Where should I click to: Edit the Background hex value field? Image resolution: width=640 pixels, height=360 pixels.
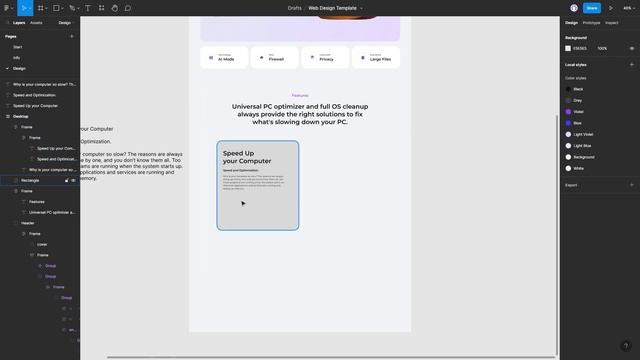click(x=580, y=48)
